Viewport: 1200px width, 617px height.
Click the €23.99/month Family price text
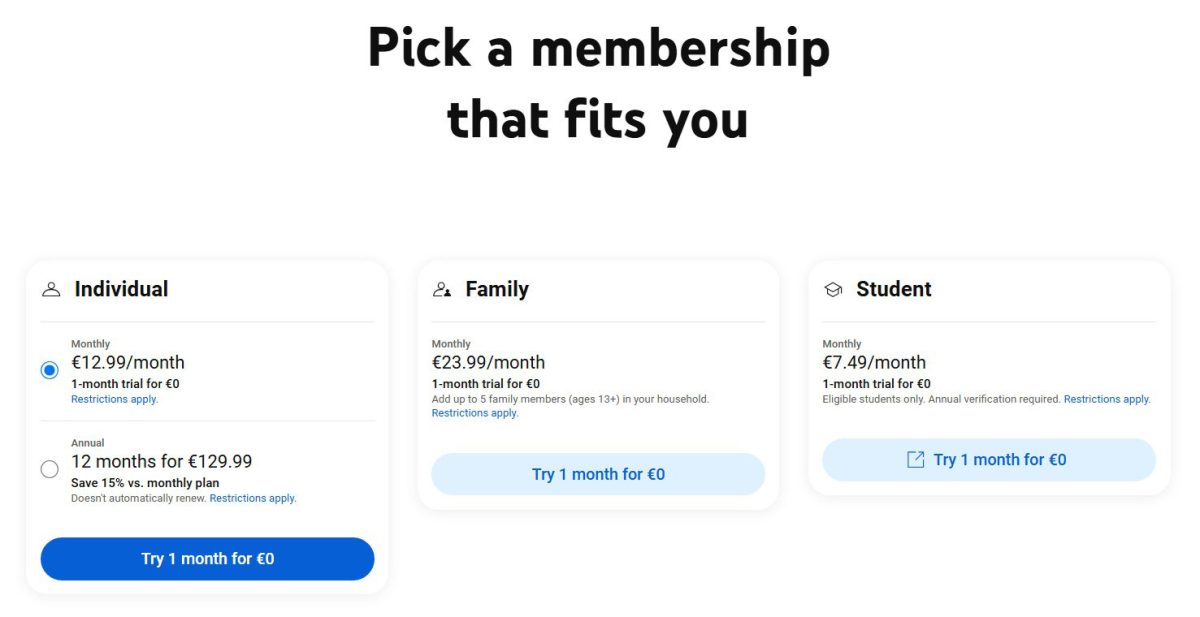pyautogui.click(x=488, y=362)
